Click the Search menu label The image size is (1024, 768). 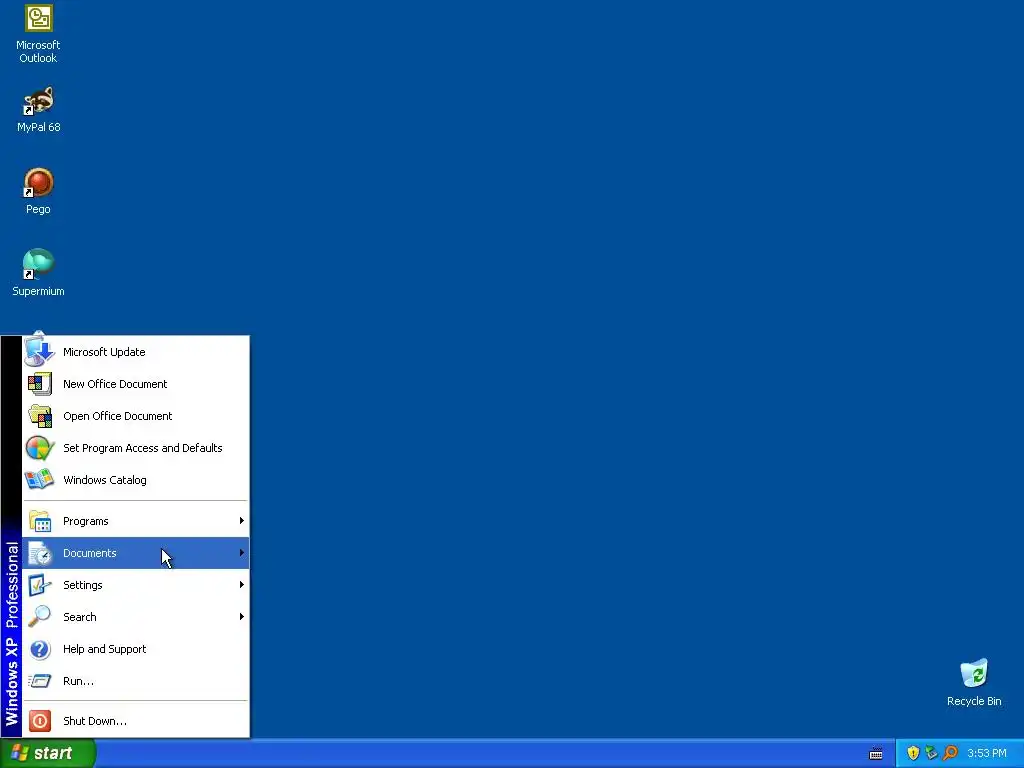pyautogui.click(x=80, y=617)
